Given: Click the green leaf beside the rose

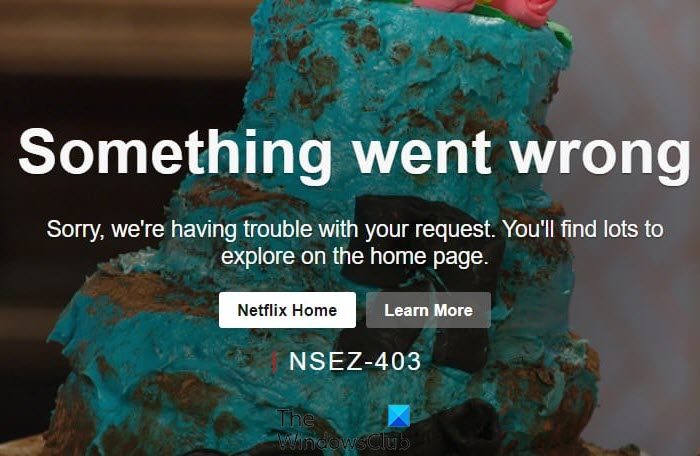Looking at the screenshot, I should click(x=560, y=32).
